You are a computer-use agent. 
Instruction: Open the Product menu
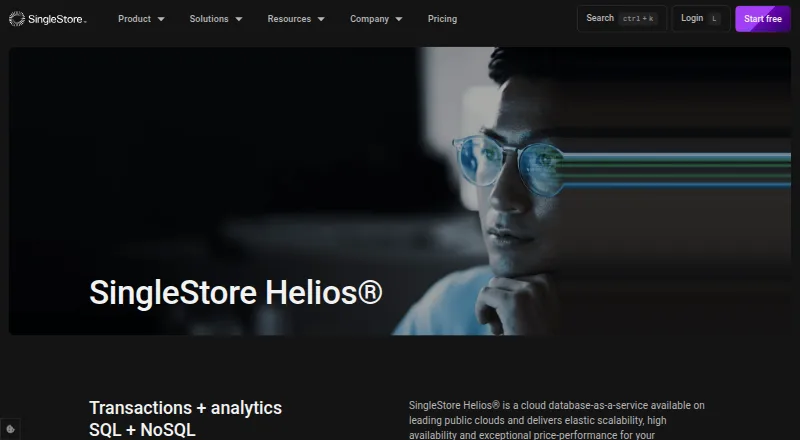tap(135, 19)
